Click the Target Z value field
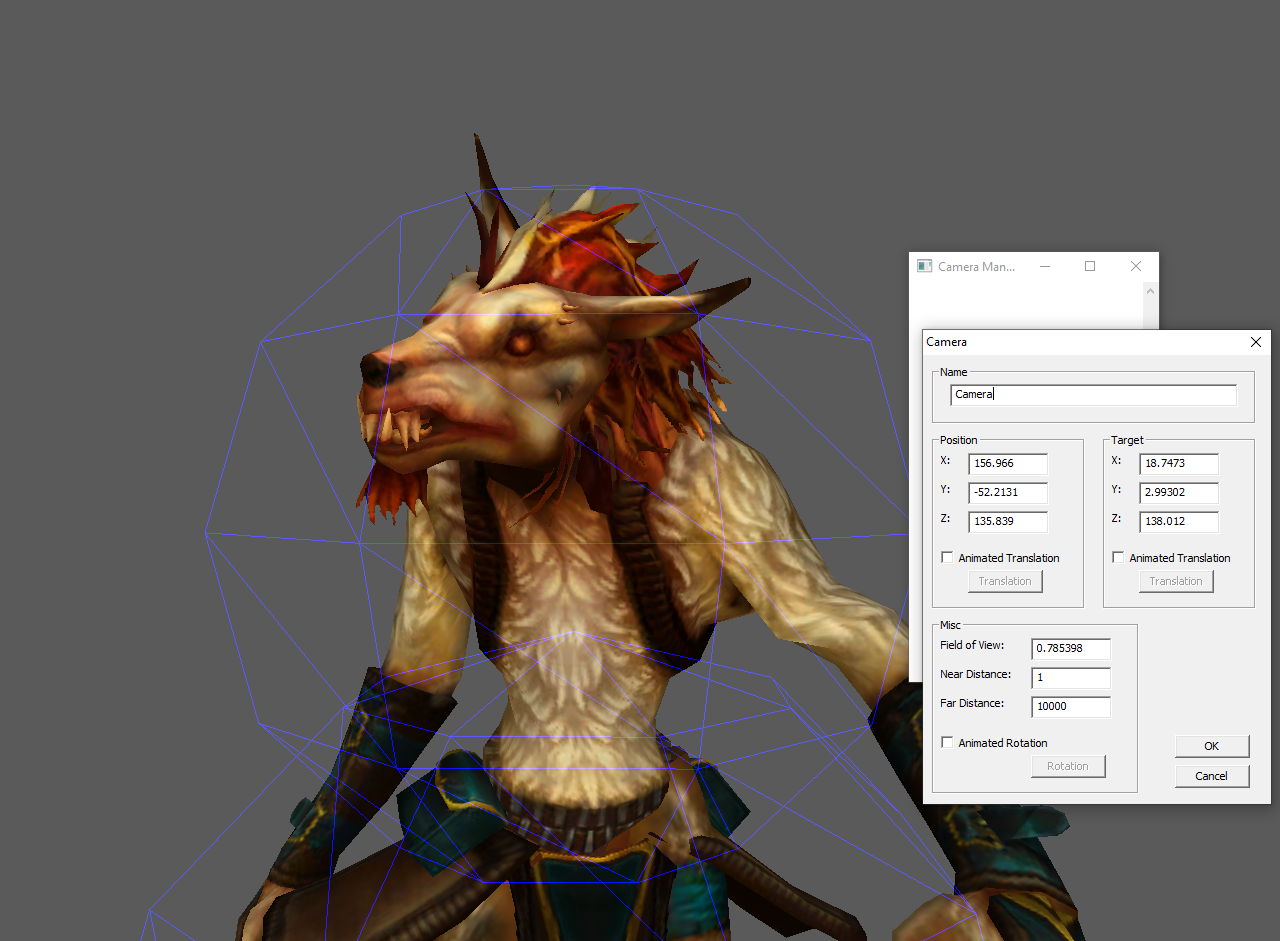The height and width of the screenshot is (941, 1280). 1179,522
